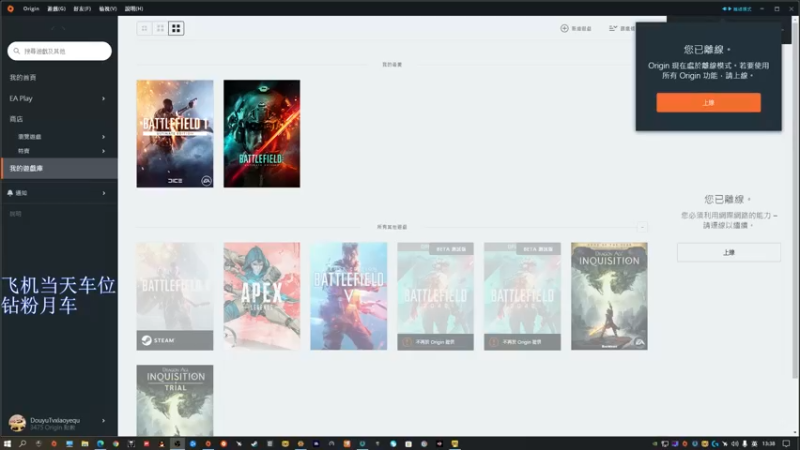
Task: Open the 說明(H) menu
Action: click(x=134, y=9)
